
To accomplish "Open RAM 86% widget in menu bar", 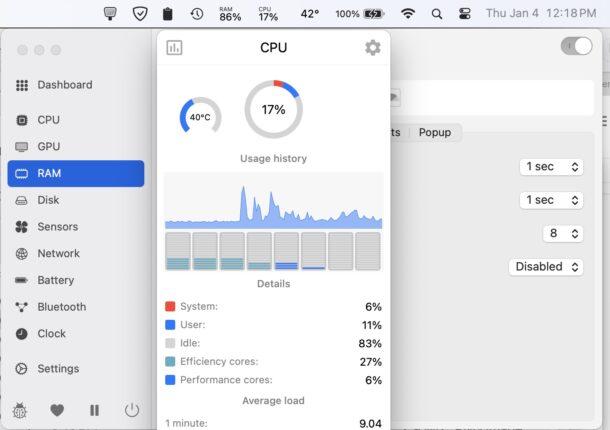I will pyautogui.click(x=230, y=14).
